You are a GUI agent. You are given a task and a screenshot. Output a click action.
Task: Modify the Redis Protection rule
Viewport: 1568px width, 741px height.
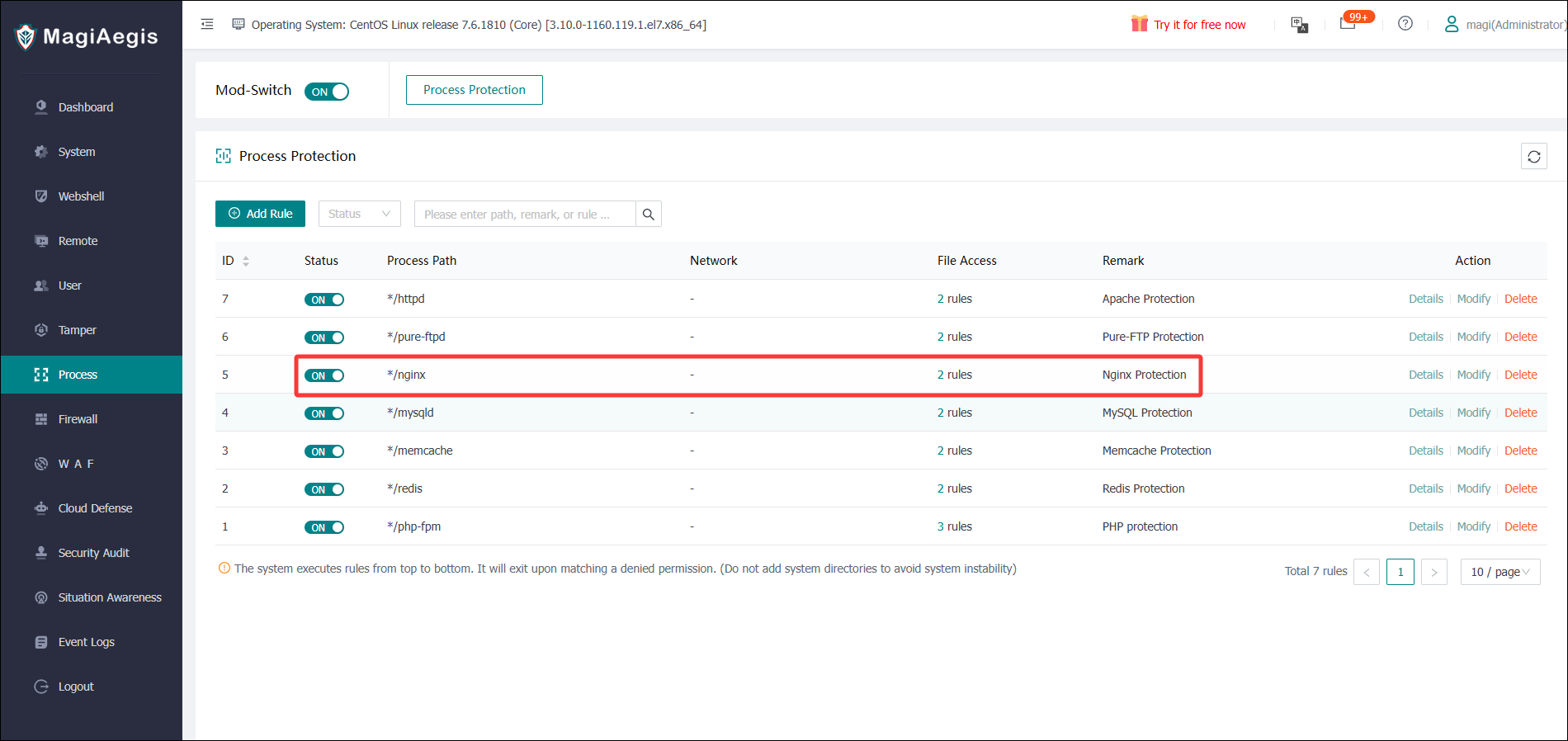(1474, 488)
